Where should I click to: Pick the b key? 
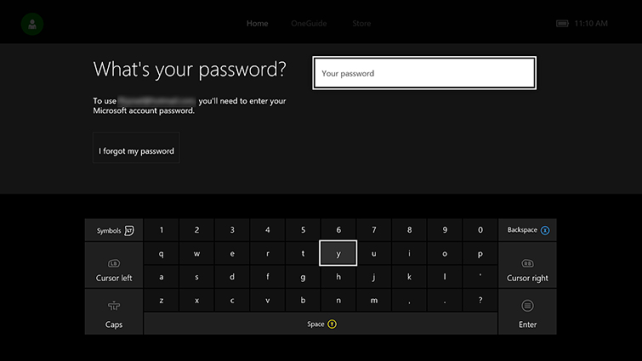click(x=303, y=300)
